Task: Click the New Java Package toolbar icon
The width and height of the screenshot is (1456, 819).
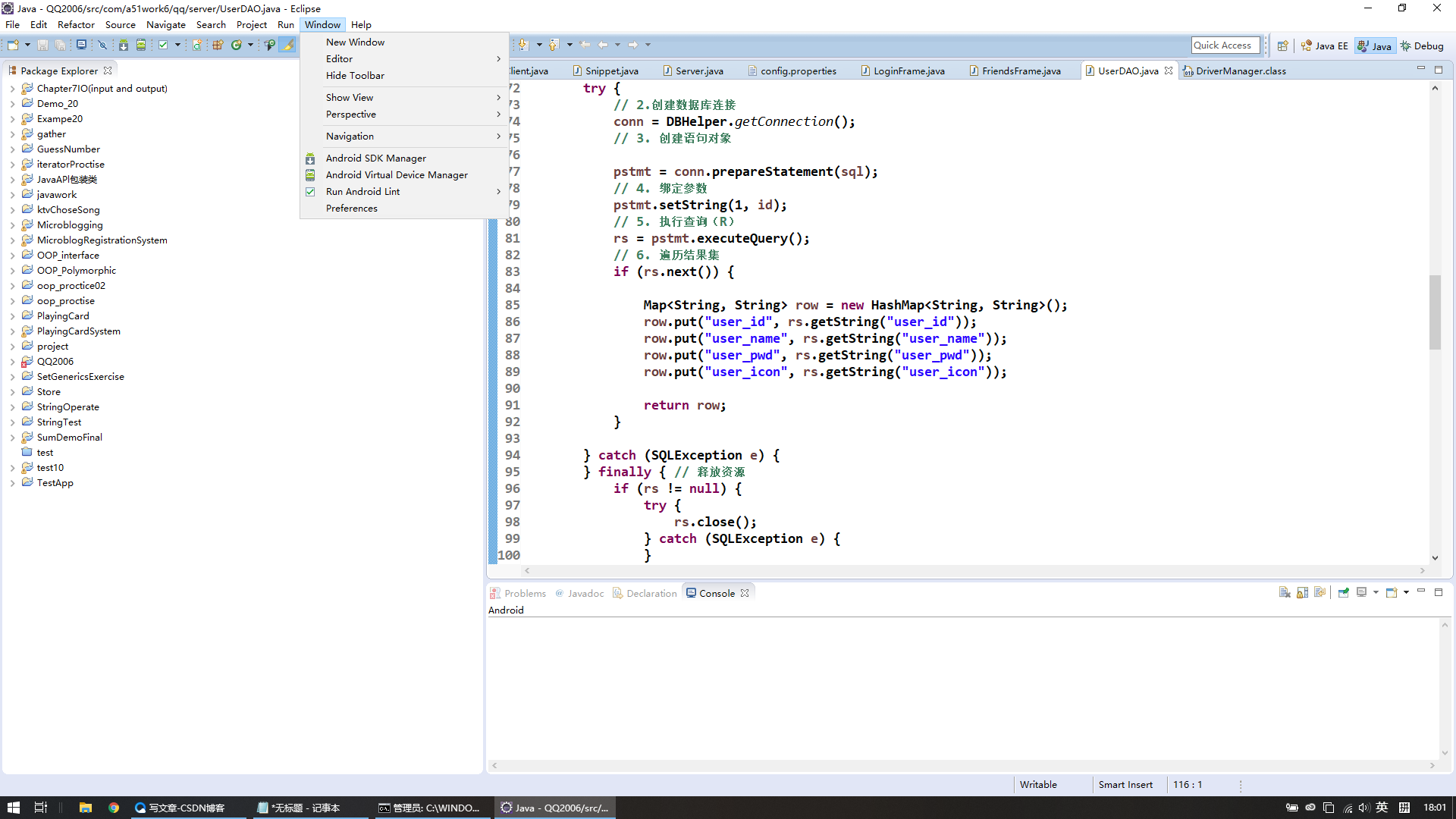Action: 218,45
